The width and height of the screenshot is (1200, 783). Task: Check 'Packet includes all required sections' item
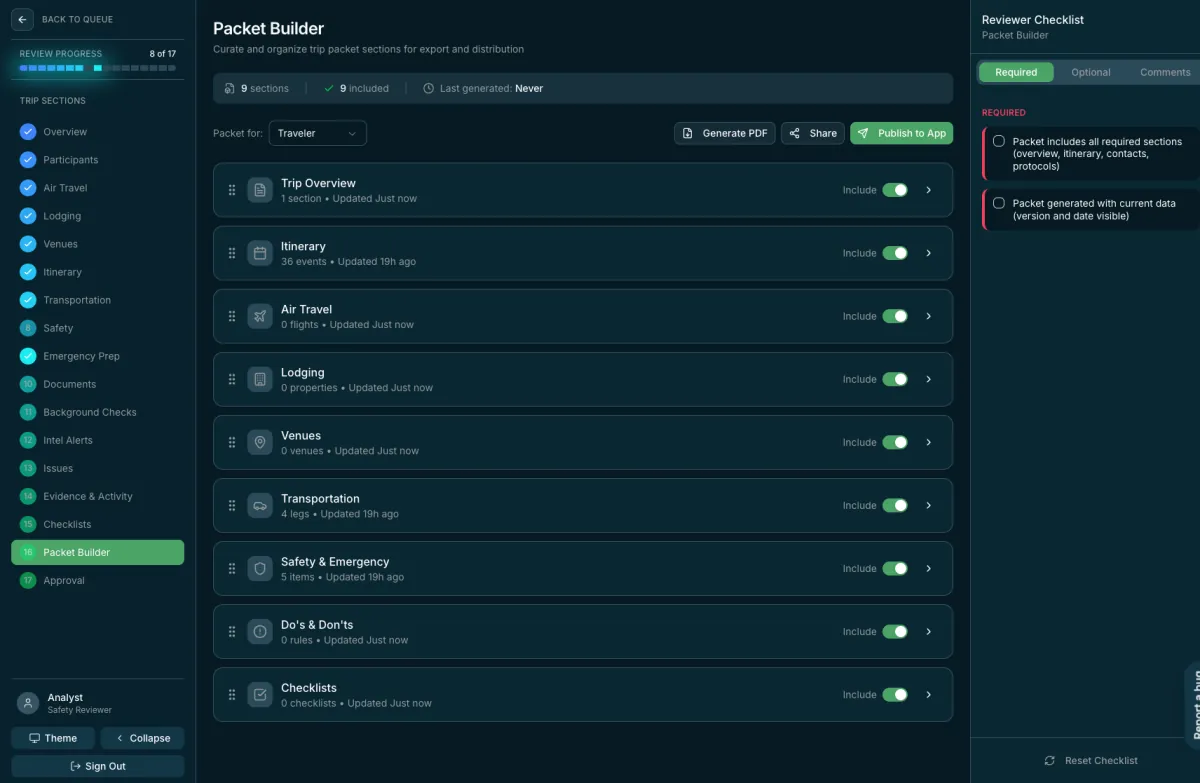998,141
